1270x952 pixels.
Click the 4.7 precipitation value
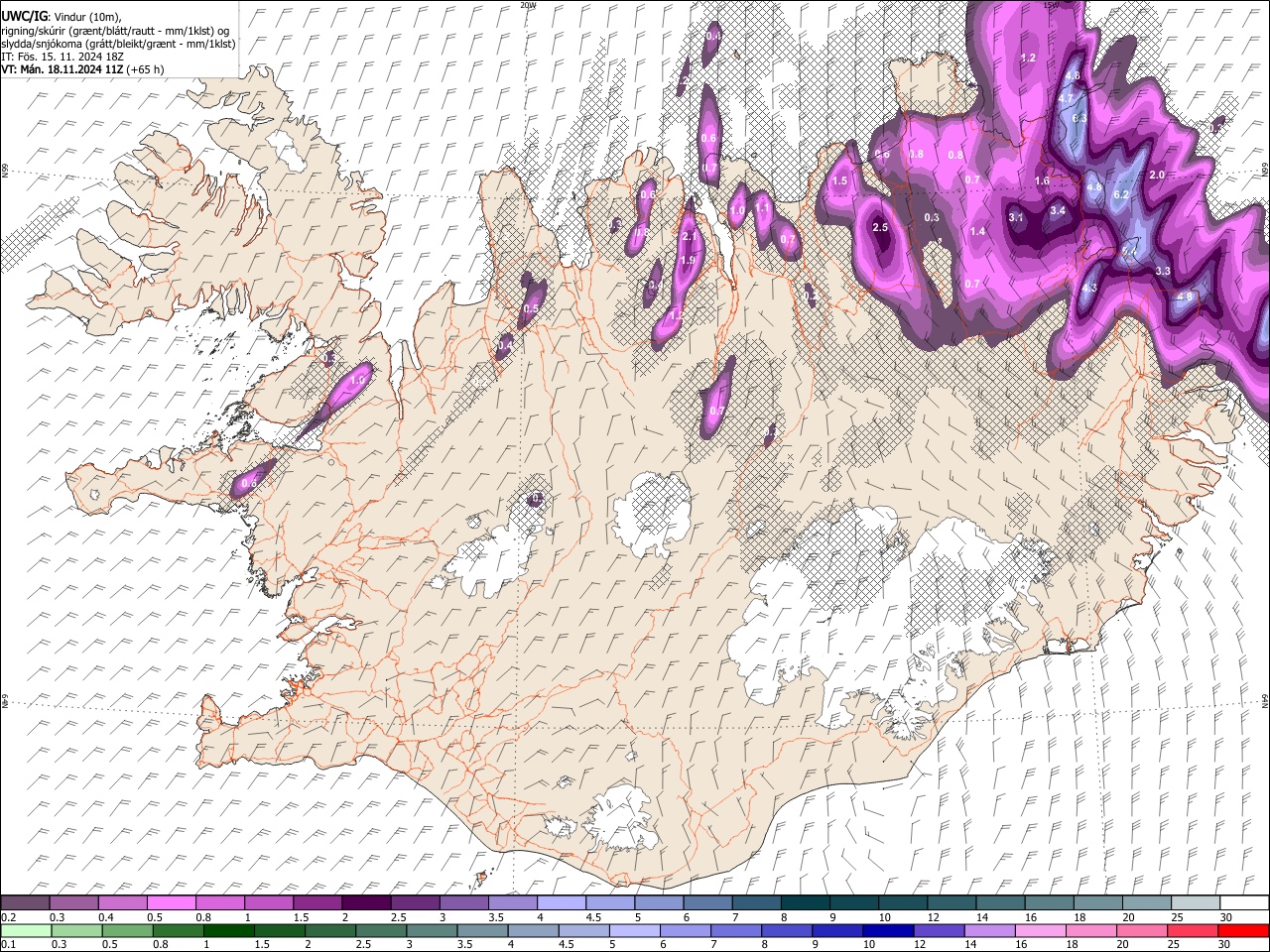click(x=1067, y=99)
